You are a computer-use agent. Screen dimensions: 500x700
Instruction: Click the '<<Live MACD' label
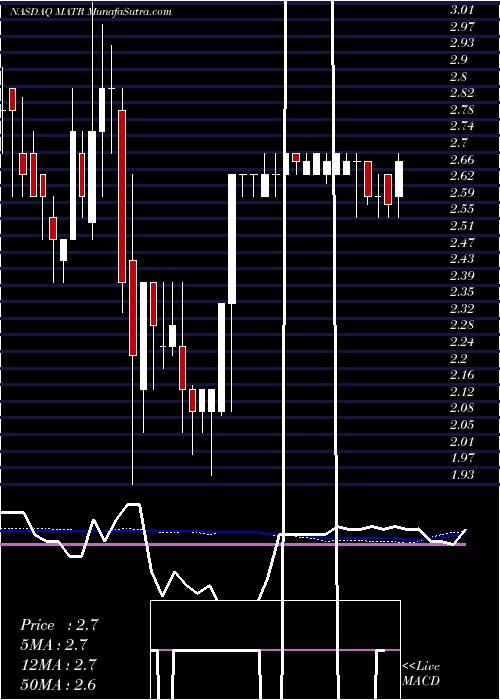pyautogui.click(x=421, y=674)
